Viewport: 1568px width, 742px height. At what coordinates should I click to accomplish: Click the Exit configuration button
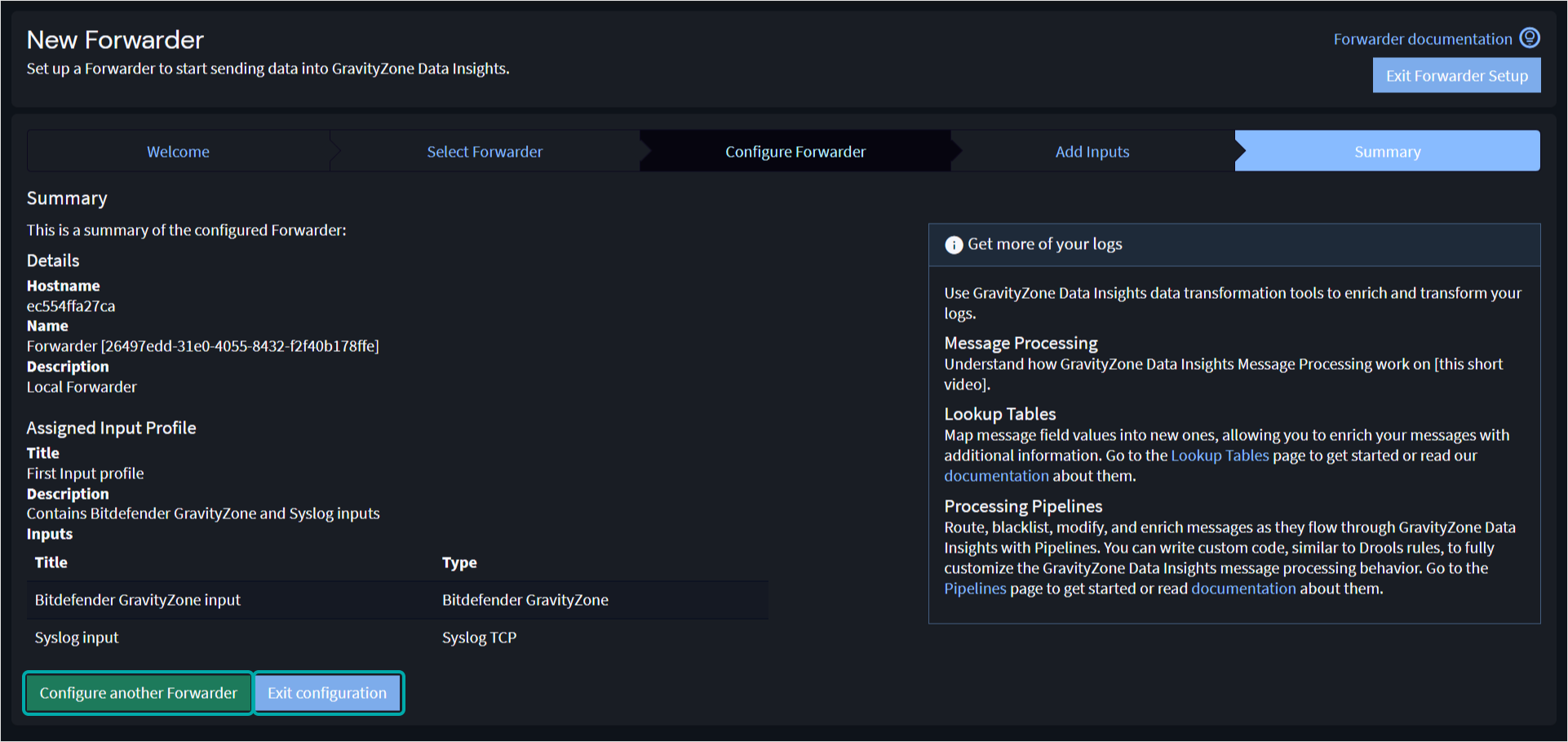tap(327, 693)
